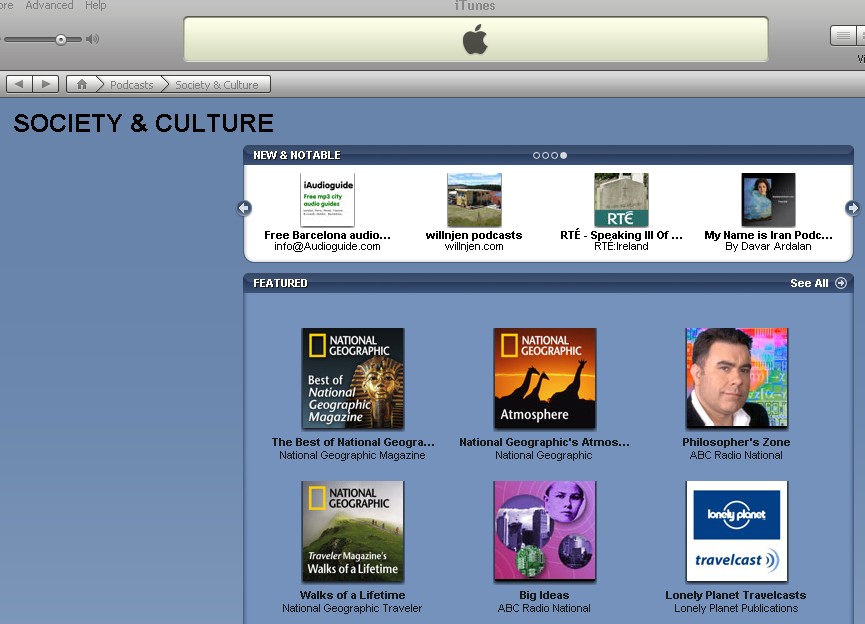Viewport: 865px width, 624px height.
Task: Click Philosopher's Zone title
Action: [736, 442]
